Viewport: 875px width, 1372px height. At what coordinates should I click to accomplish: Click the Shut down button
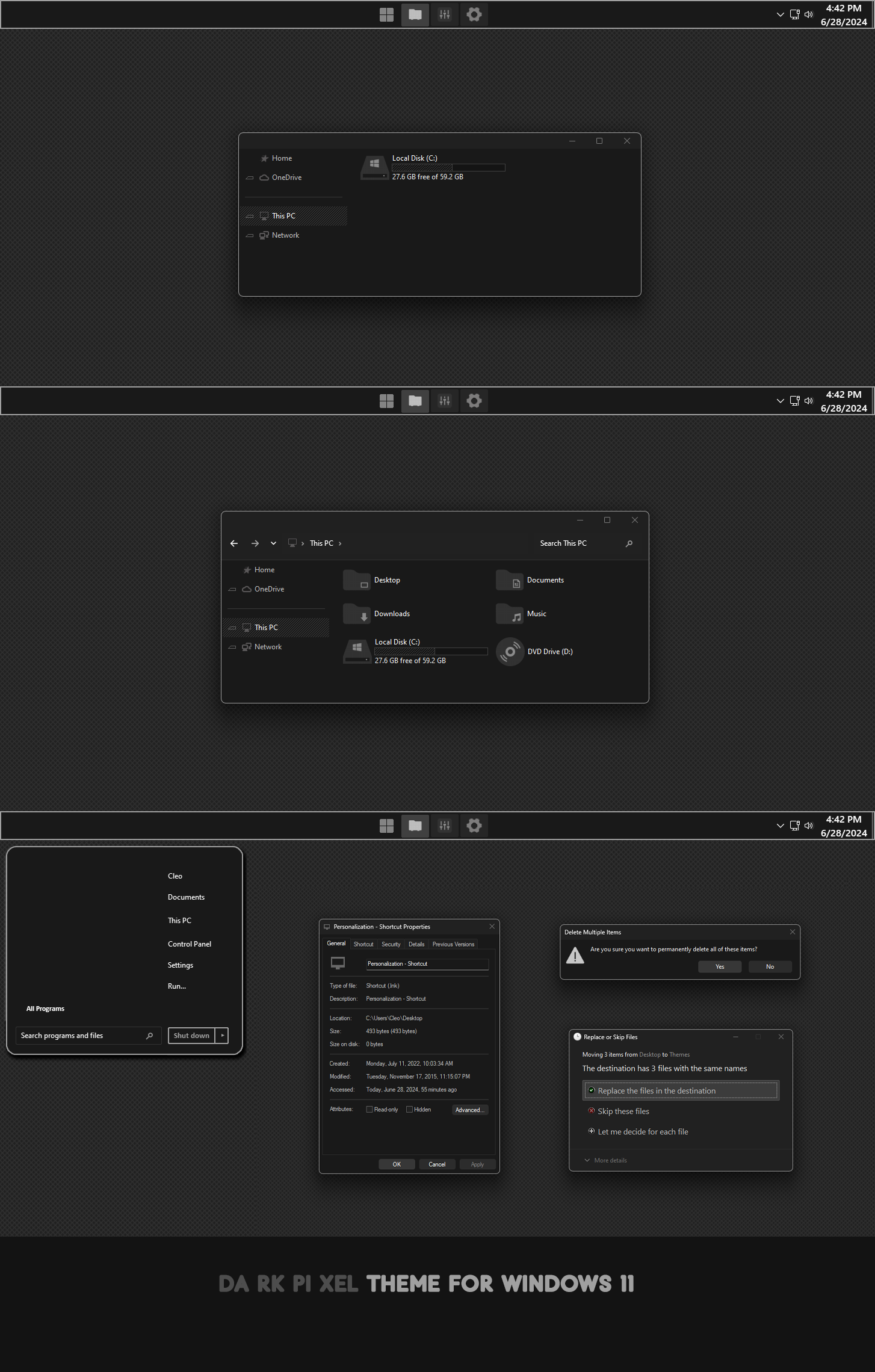pyautogui.click(x=191, y=1036)
